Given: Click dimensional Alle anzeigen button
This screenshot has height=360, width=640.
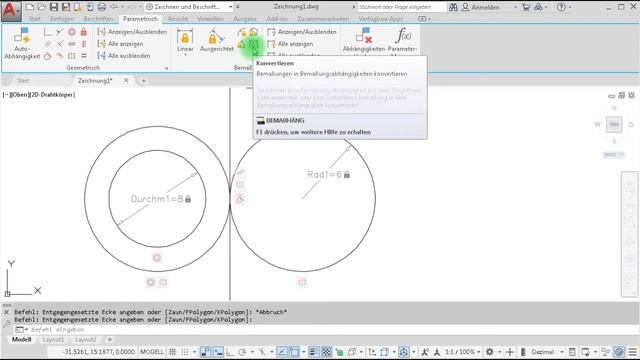Looking at the screenshot, I should pos(291,44).
